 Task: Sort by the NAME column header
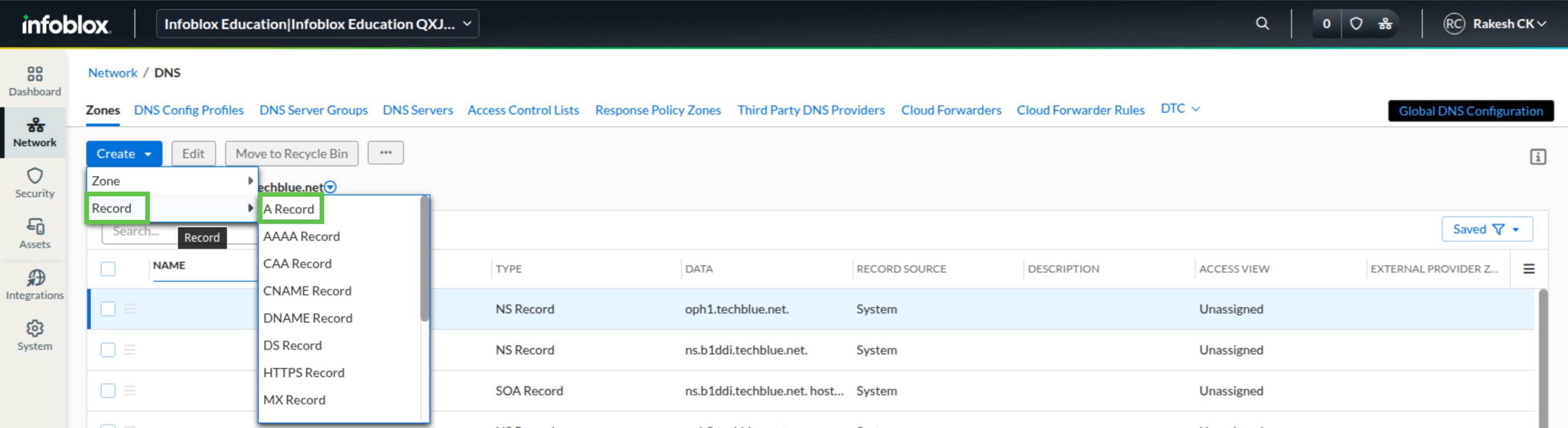pos(168,265)
